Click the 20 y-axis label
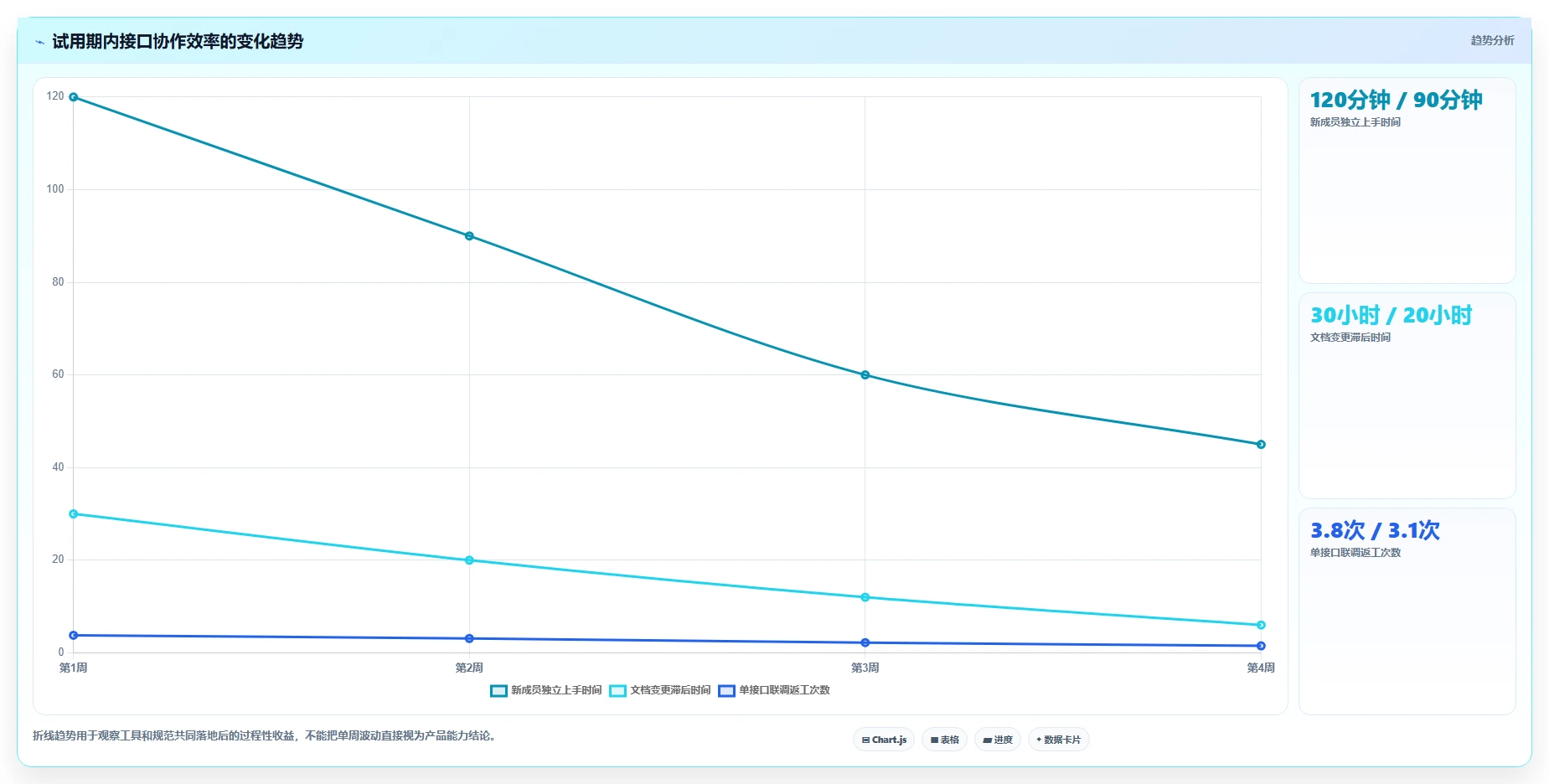The image size is (1549, 784). 58,560
